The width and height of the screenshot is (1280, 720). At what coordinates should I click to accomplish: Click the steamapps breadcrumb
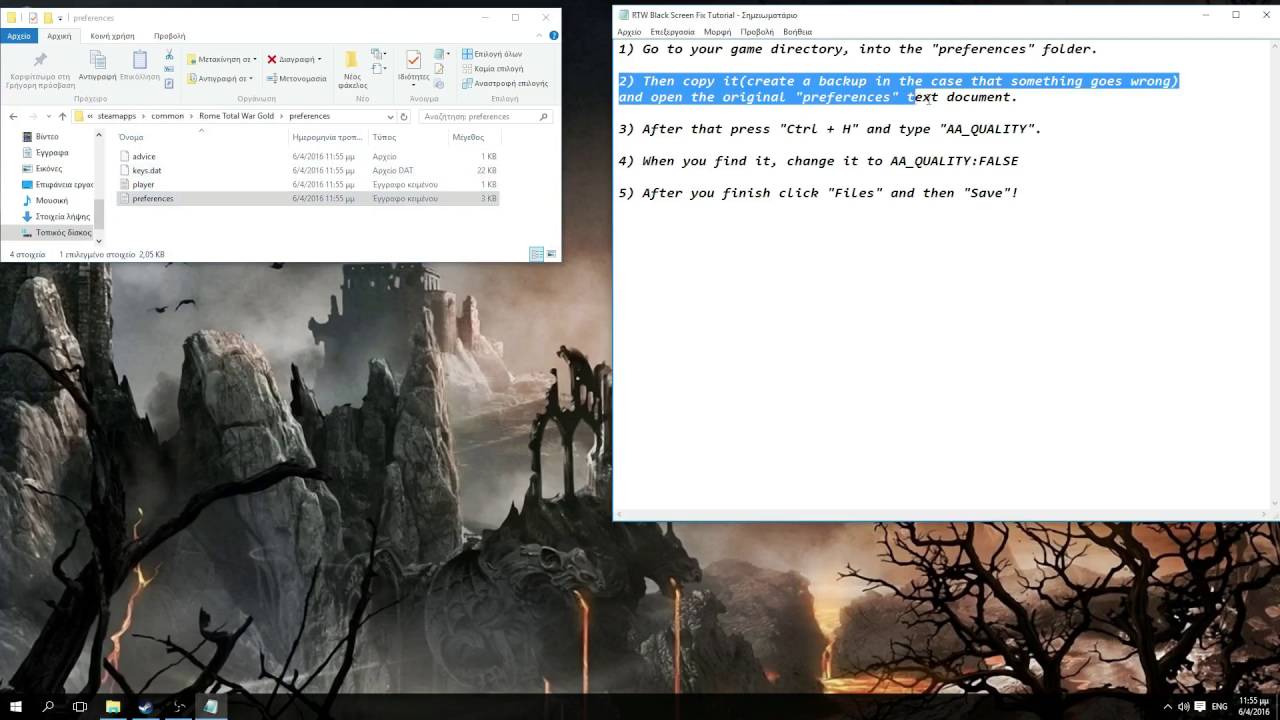point(117,116)
